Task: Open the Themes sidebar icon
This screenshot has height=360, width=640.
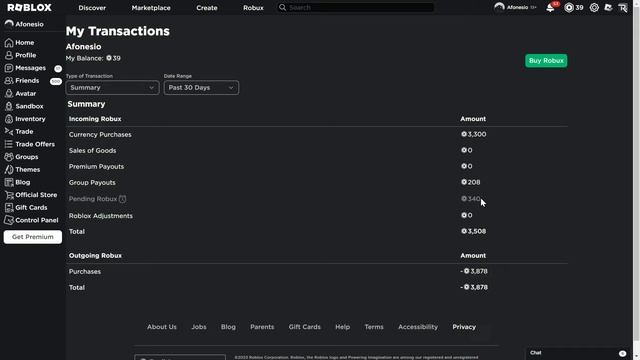Action: tap(9, 169)
